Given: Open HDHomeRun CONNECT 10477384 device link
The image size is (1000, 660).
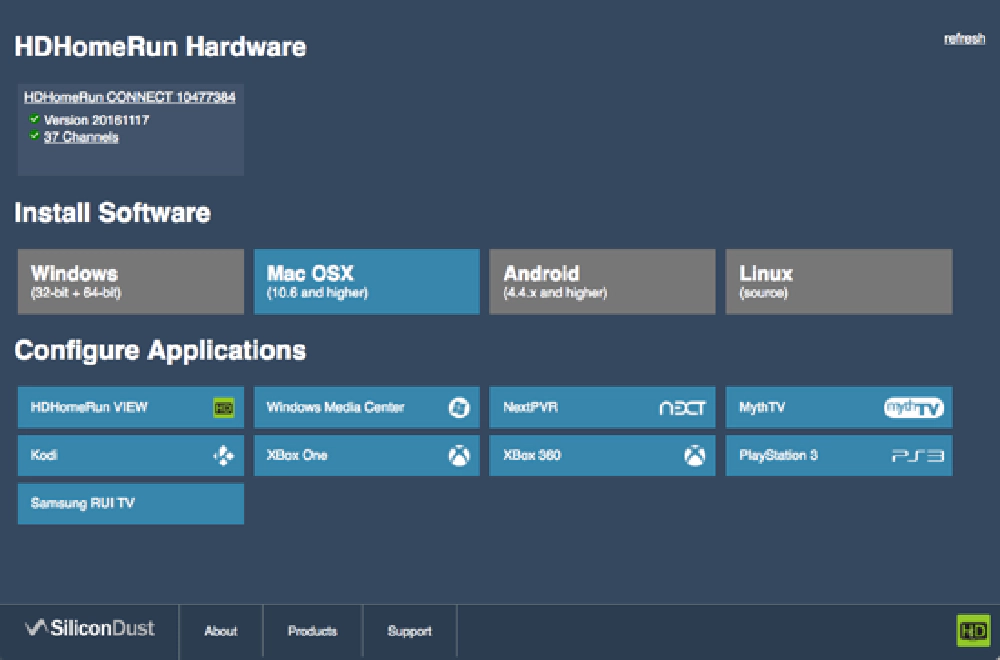Looking at the screenshot, I should point(129,97).
